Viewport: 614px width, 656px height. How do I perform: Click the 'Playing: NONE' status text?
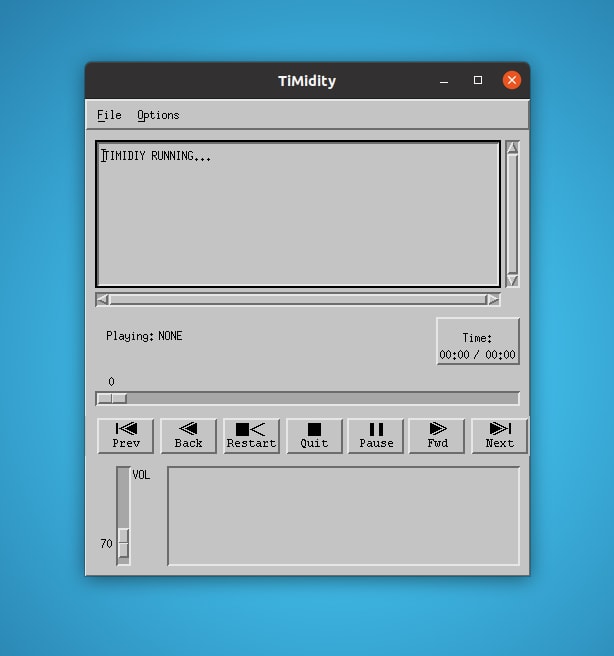click(x=144, y=336)
